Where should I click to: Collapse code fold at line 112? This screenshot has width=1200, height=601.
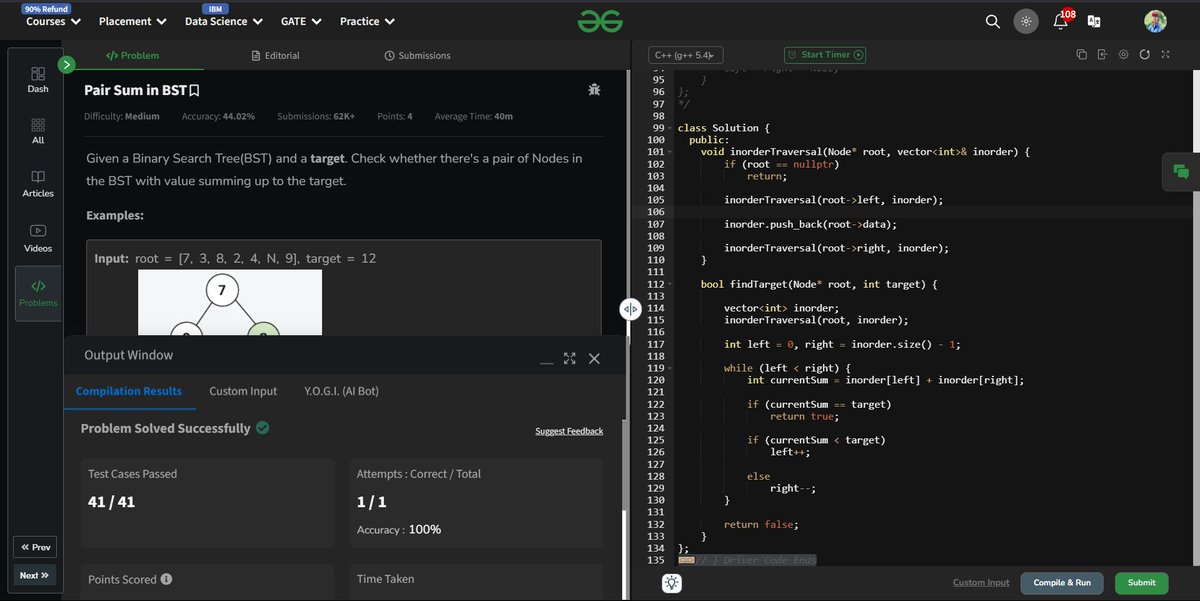[x=669, y=284]
